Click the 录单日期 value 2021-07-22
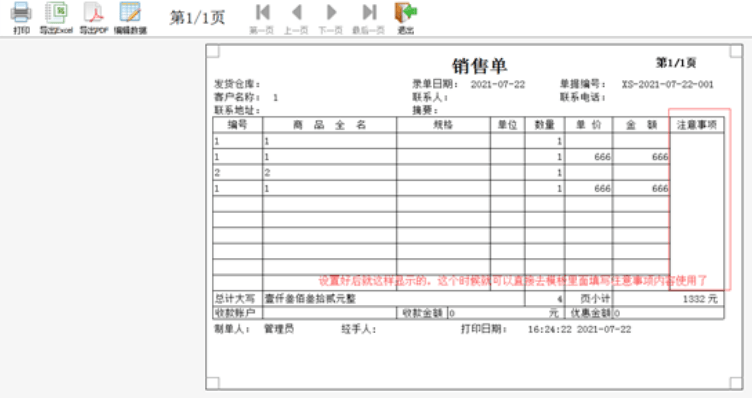The image size is (752, 398). coord(497,84)
